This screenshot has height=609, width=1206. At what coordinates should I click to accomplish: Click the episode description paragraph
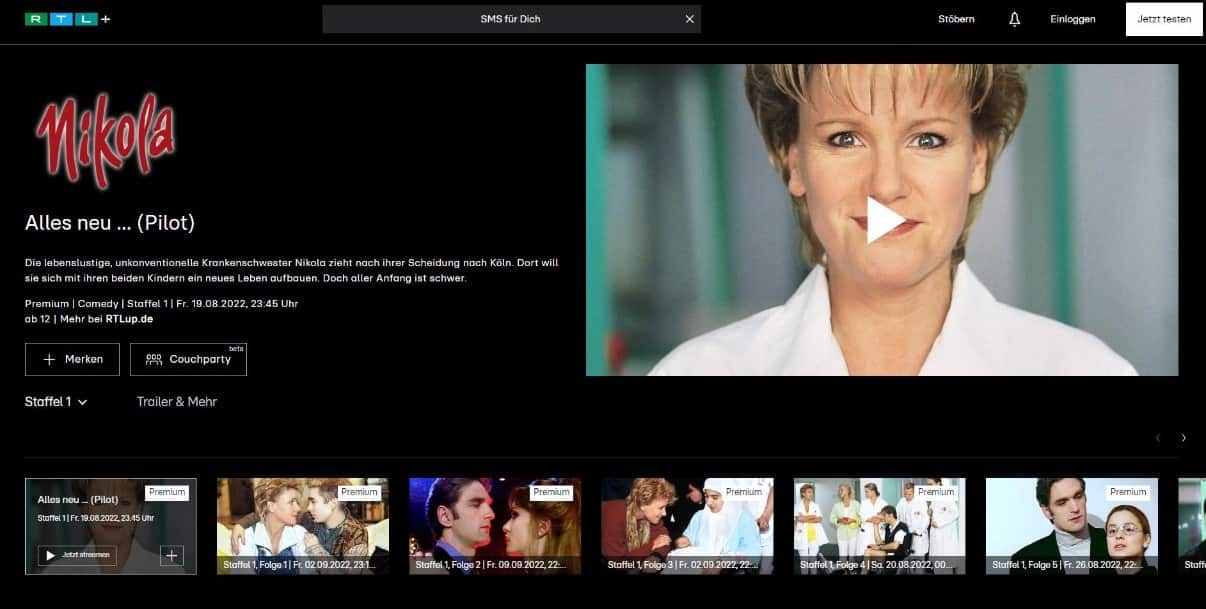pos(292,270)
